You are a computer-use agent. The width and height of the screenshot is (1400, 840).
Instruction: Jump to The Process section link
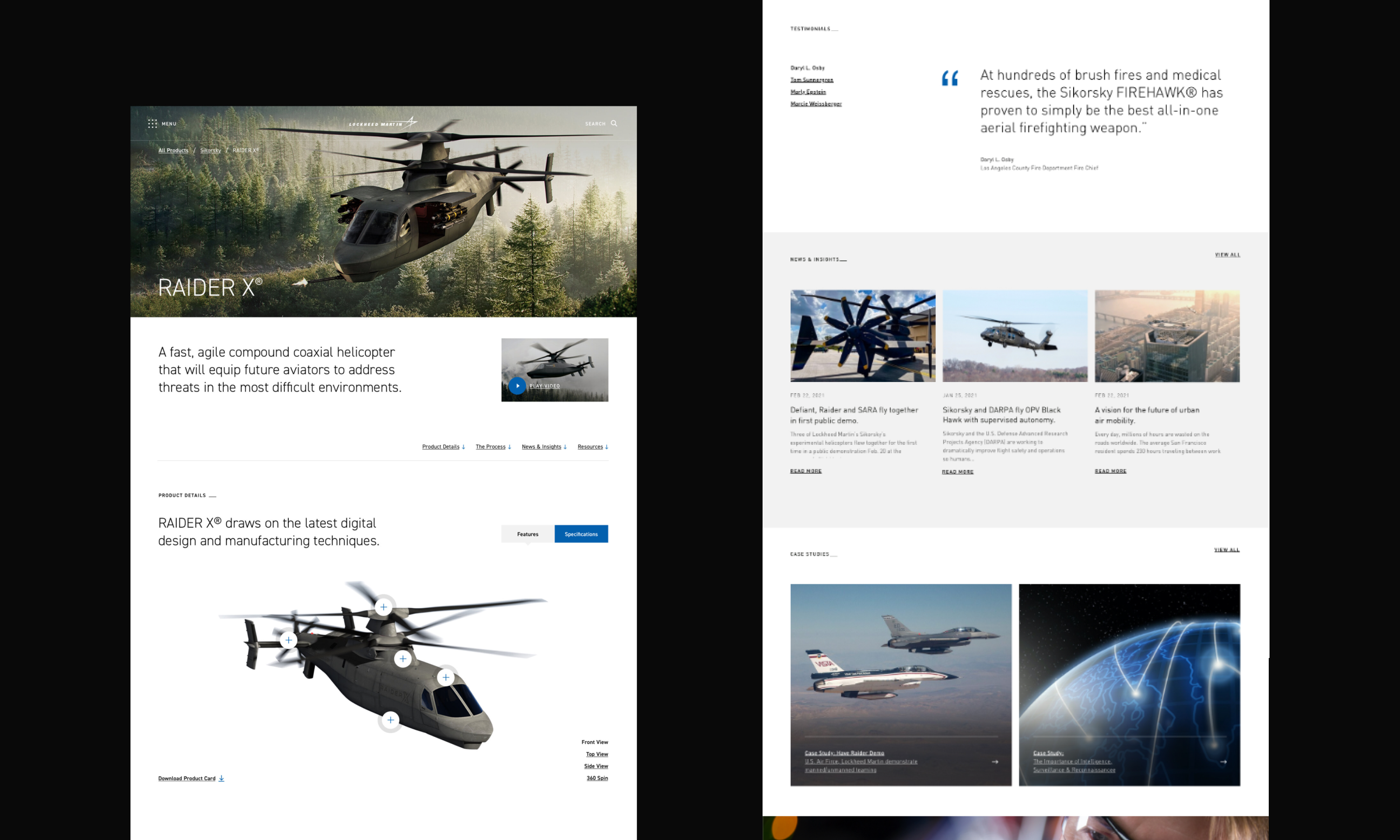click(490, 447)
